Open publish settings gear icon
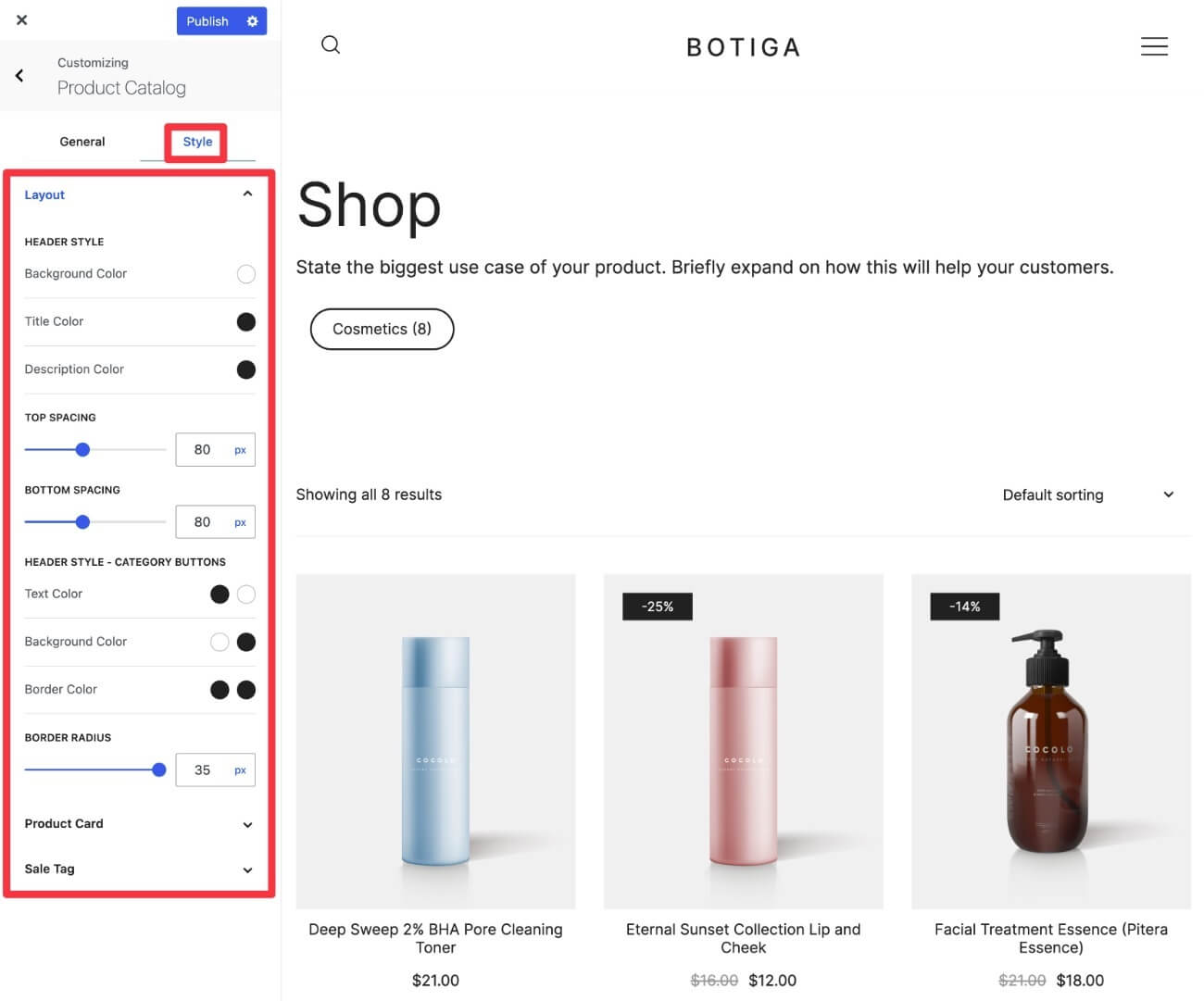The image size is (1204, 1001). 252,21
